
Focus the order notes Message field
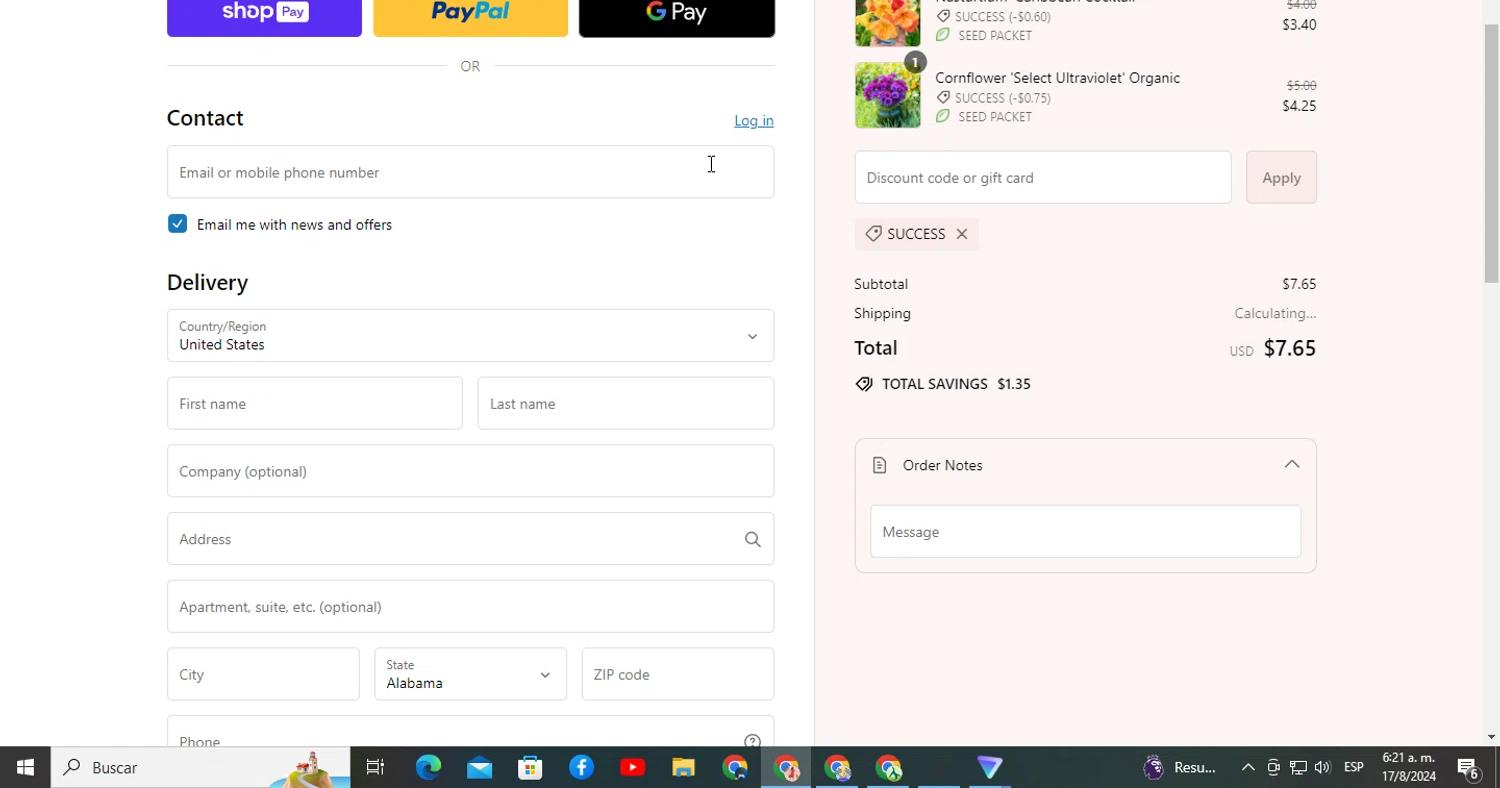pyautogui.click(x=1085, y=532)
